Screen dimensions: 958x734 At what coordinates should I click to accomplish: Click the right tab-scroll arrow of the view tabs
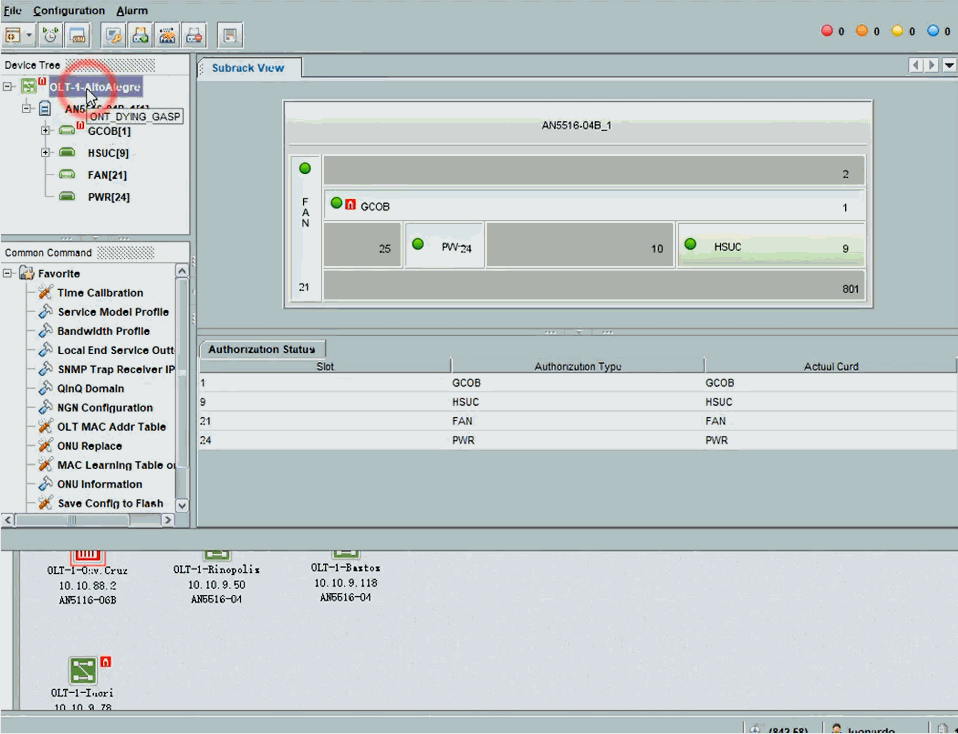coord(931,65)
